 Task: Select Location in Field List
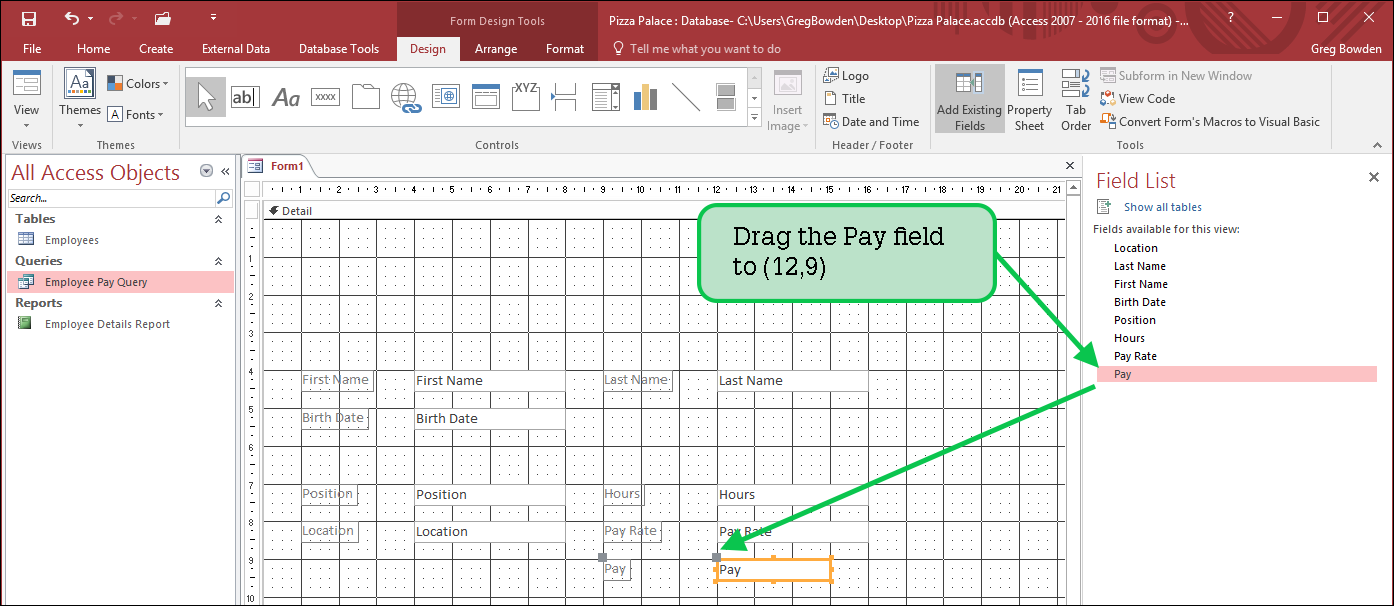(x=1136, y=248)
